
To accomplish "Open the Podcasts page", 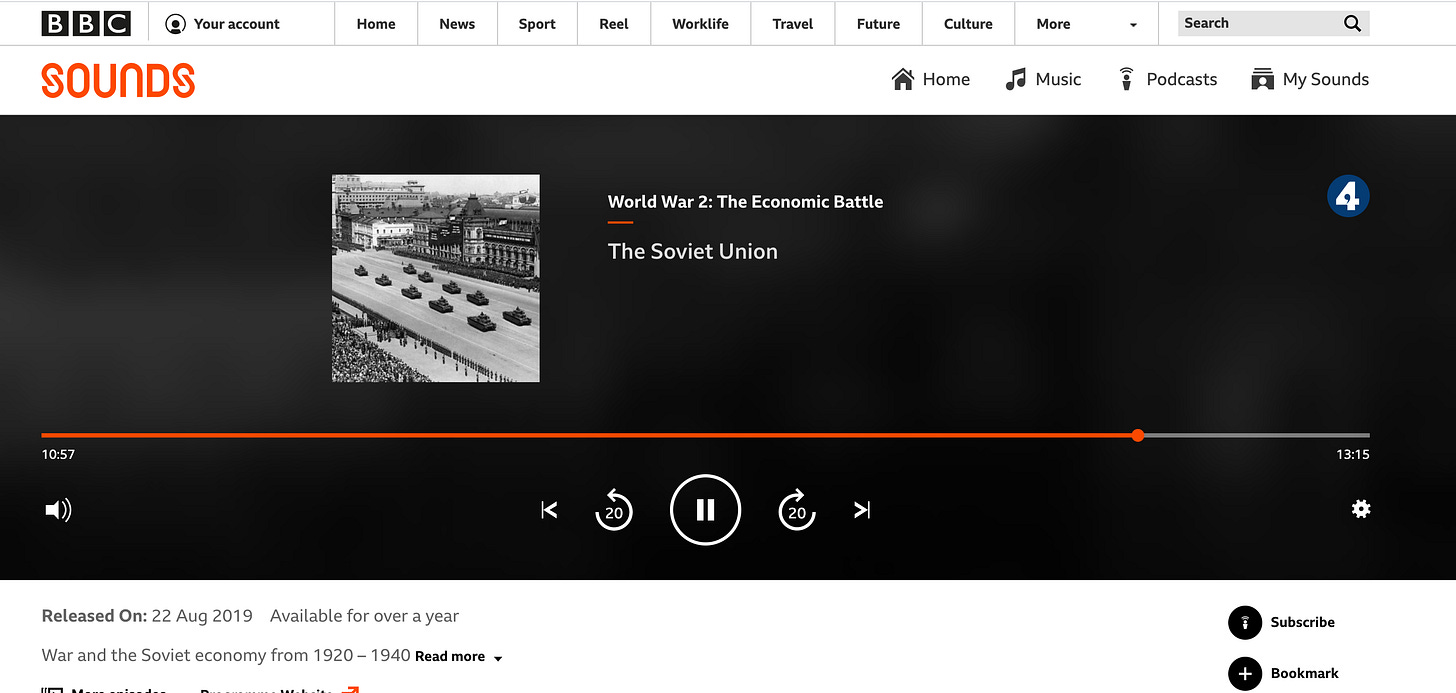I will 1166,79.
